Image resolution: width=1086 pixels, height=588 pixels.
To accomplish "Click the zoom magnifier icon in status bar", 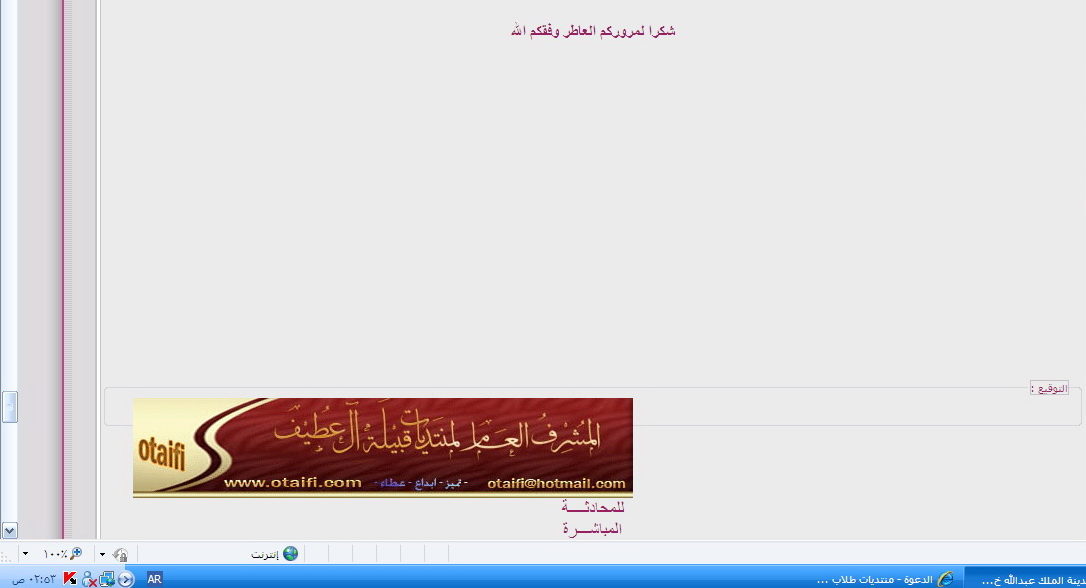I will click(75, 553).
